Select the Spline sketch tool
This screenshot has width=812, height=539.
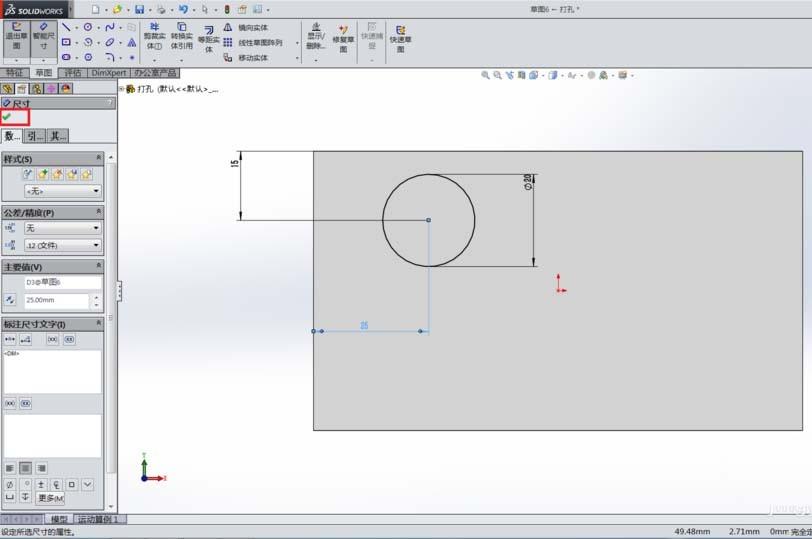110,27
